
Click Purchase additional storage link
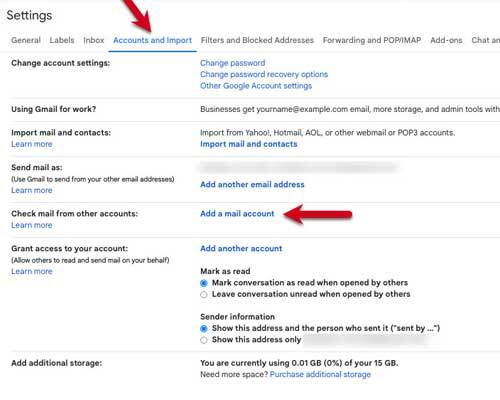320,375
